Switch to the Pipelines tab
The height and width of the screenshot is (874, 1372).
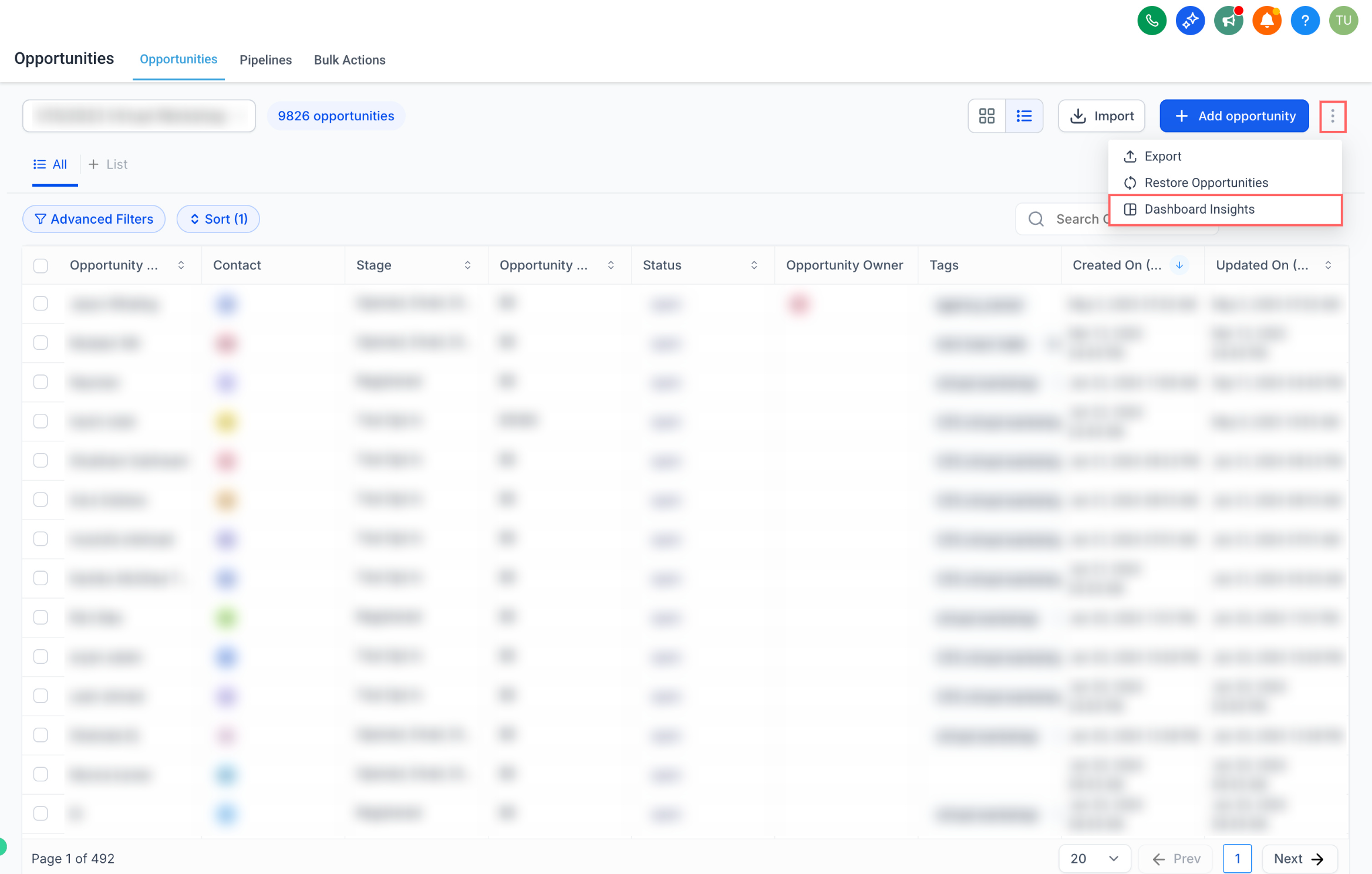tap(265, 60)
